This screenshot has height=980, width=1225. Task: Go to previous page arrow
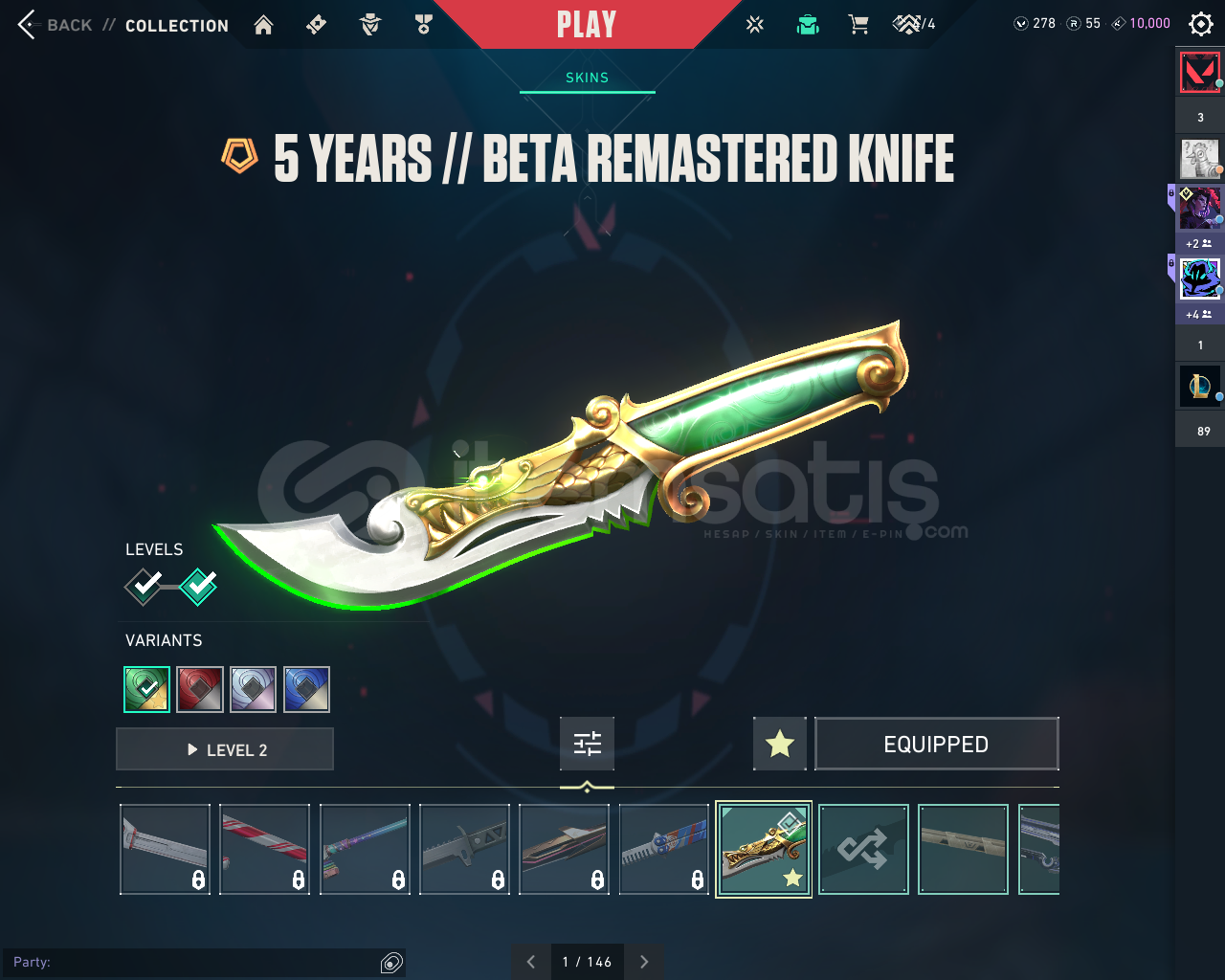pyautogui.click(x=530, y=962)
